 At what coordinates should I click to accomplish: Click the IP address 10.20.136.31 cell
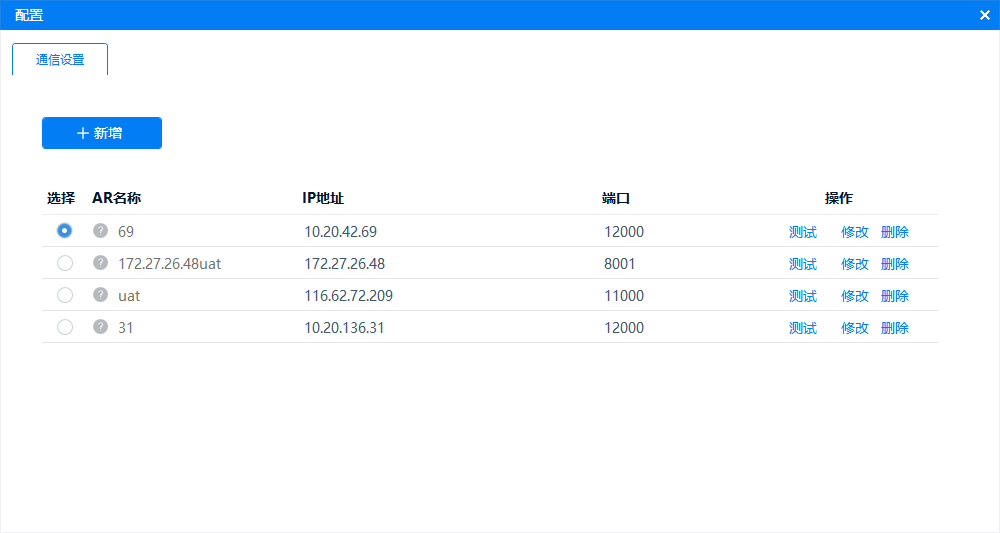click(344, 328)
